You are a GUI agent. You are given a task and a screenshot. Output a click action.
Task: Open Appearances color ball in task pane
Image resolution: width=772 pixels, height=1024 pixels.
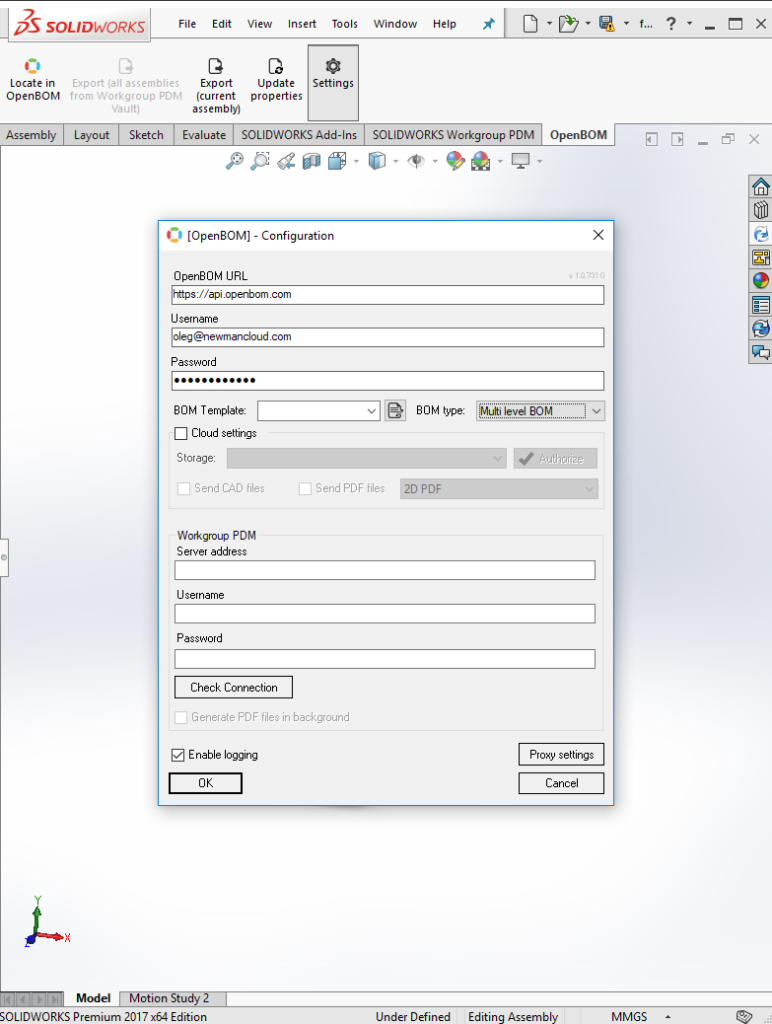[761, 281]
